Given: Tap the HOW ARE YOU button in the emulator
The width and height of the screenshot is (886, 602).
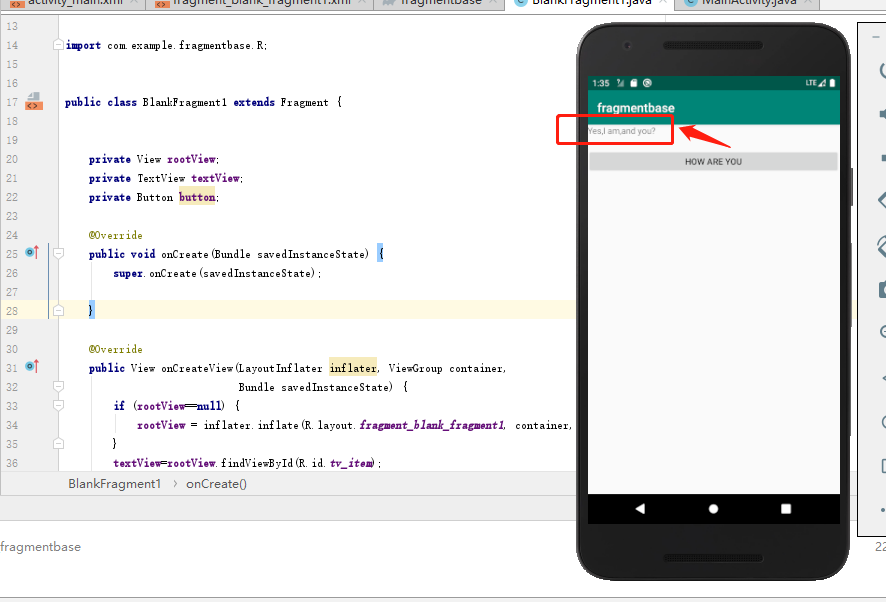Looking at the screenshot, I should tap(713, 161).
